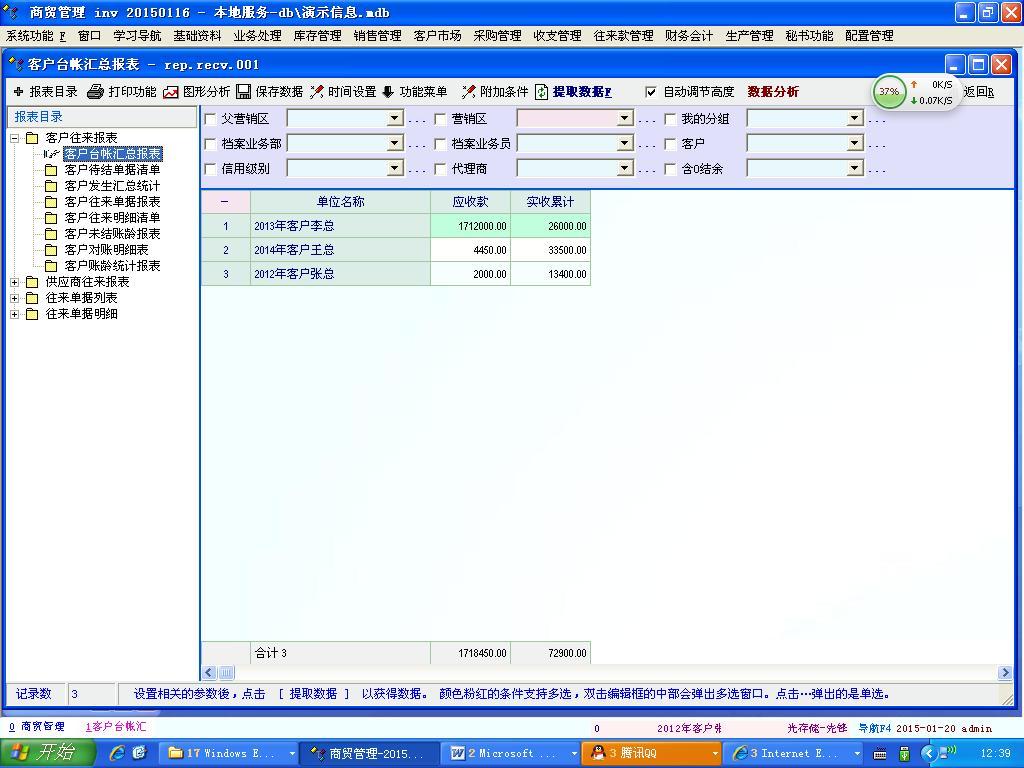The image size is (1024, 768).
Task: Click the 报表目录 plus icon in toolbar
Action: [x=18, y=92]
